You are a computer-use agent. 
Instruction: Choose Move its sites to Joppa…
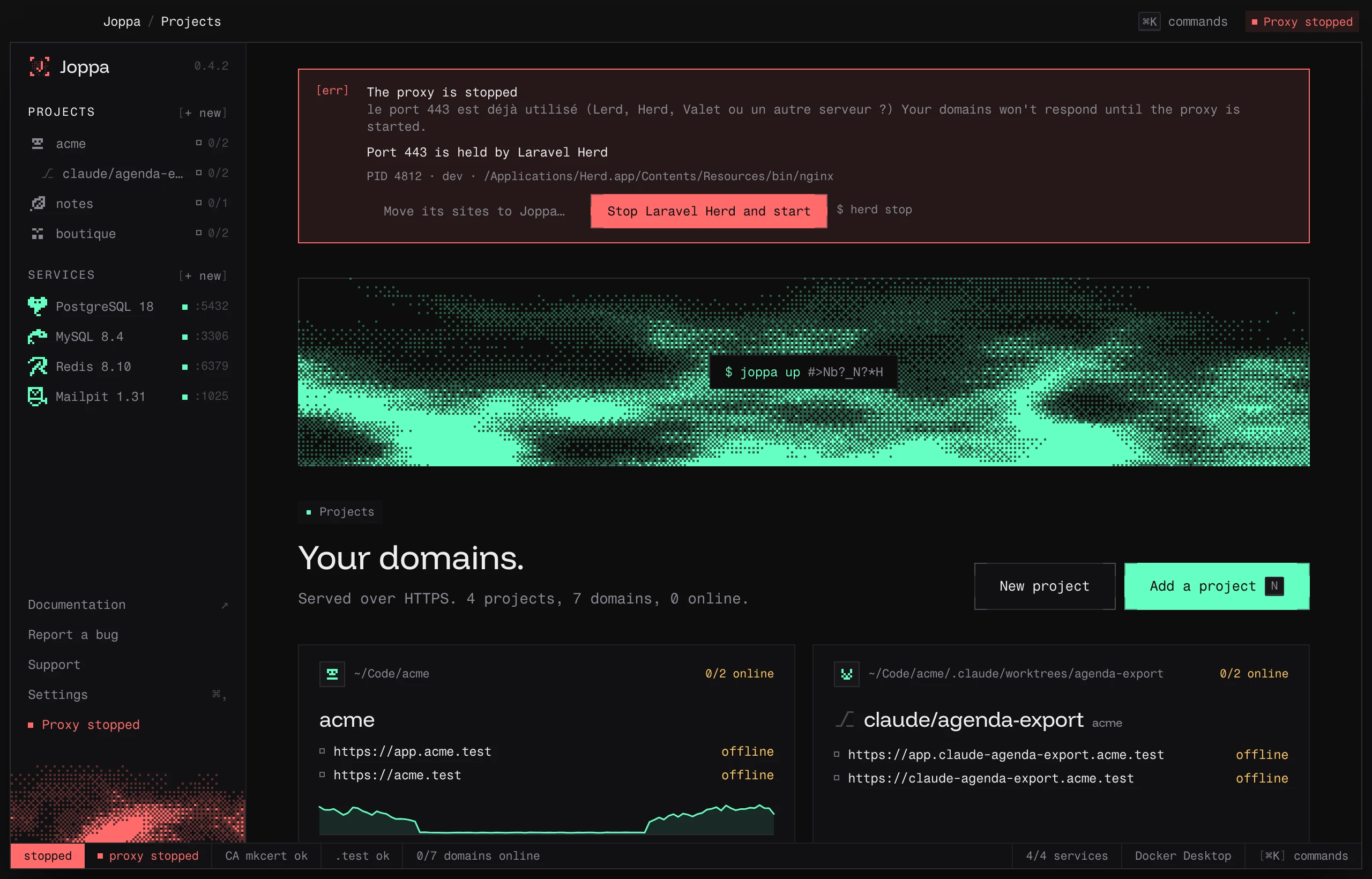(x=474, y=211)
